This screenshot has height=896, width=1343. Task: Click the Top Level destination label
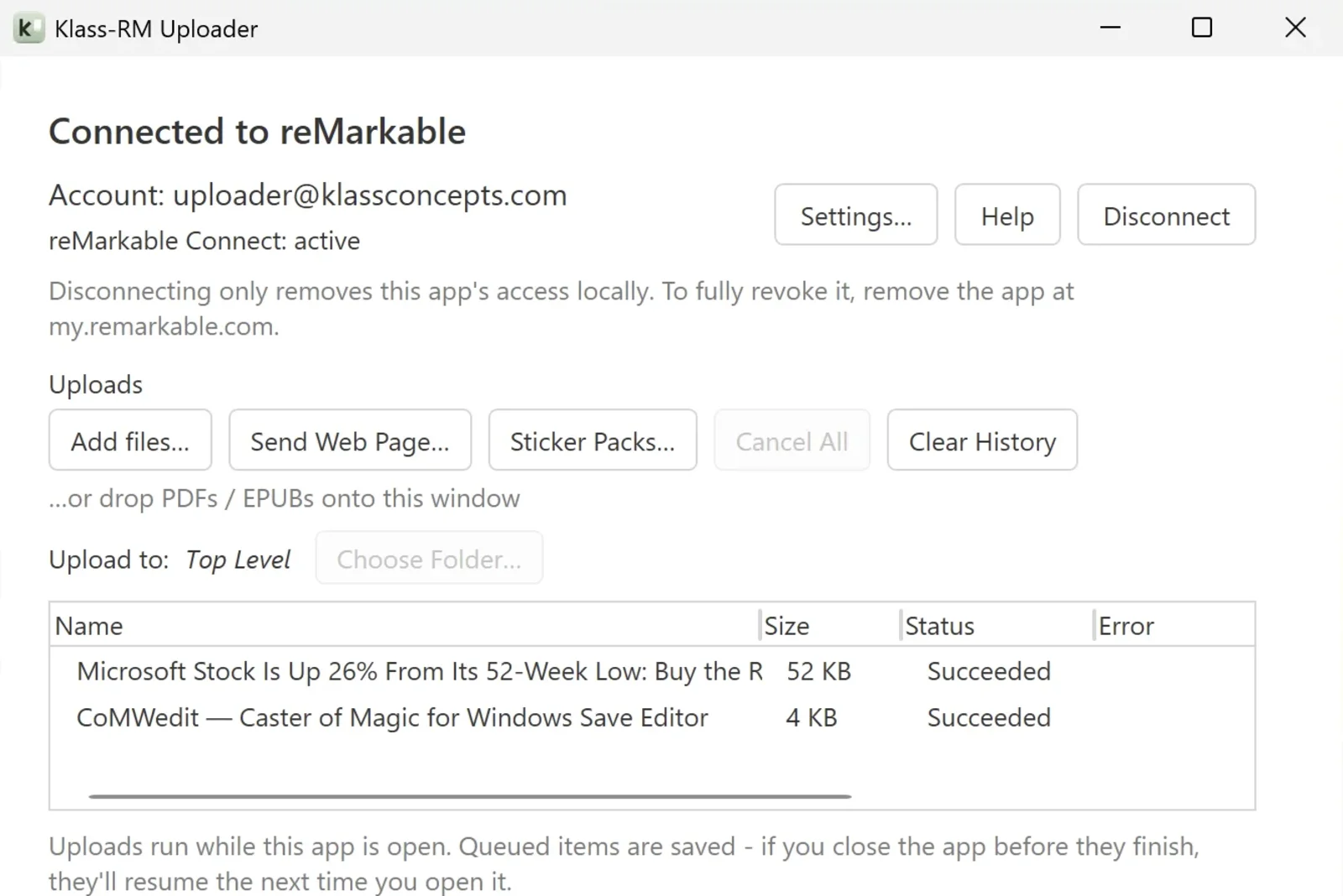(x=238, y=560)
